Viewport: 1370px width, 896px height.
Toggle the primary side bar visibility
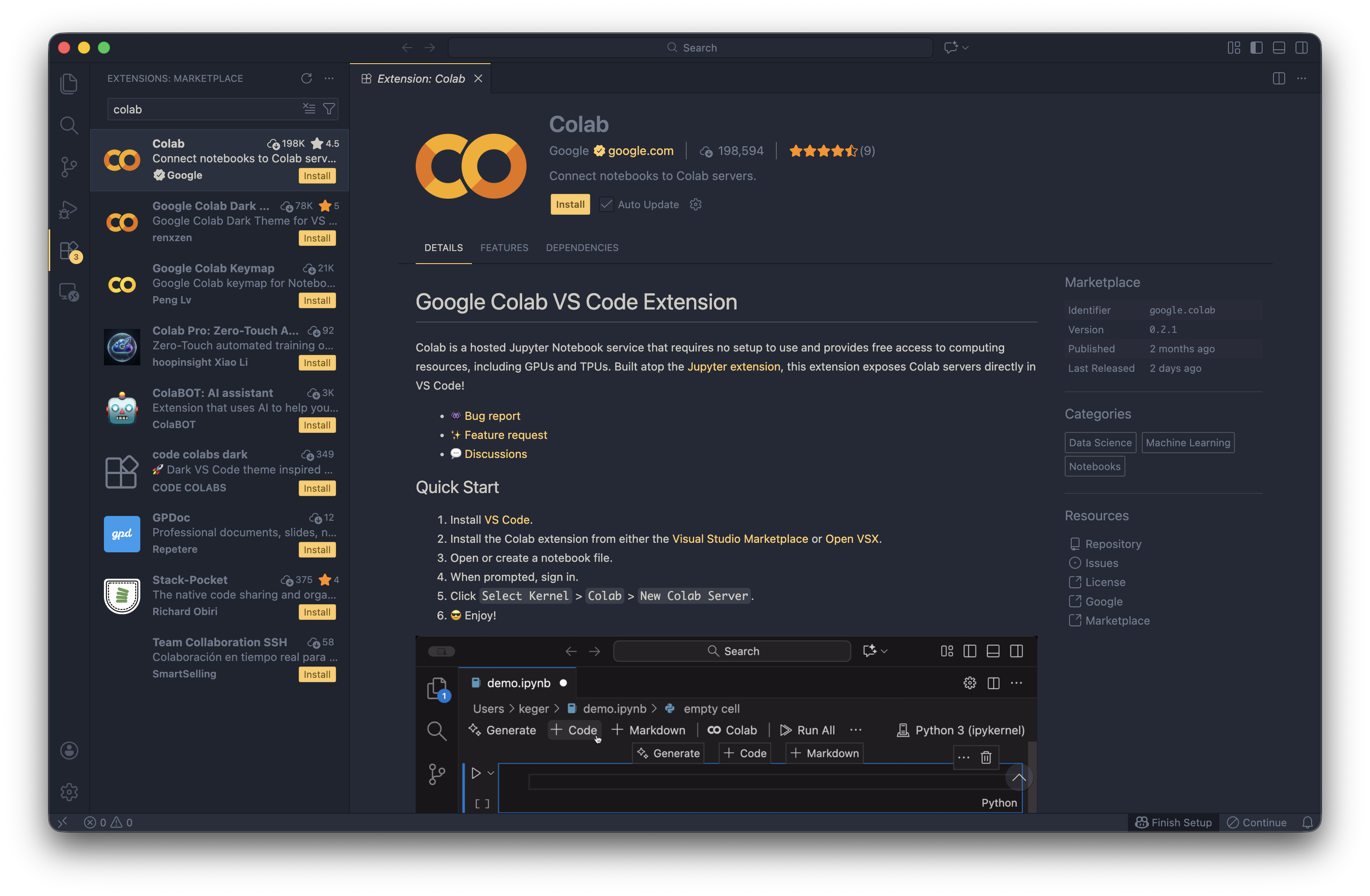click(x=1256, y=48)
